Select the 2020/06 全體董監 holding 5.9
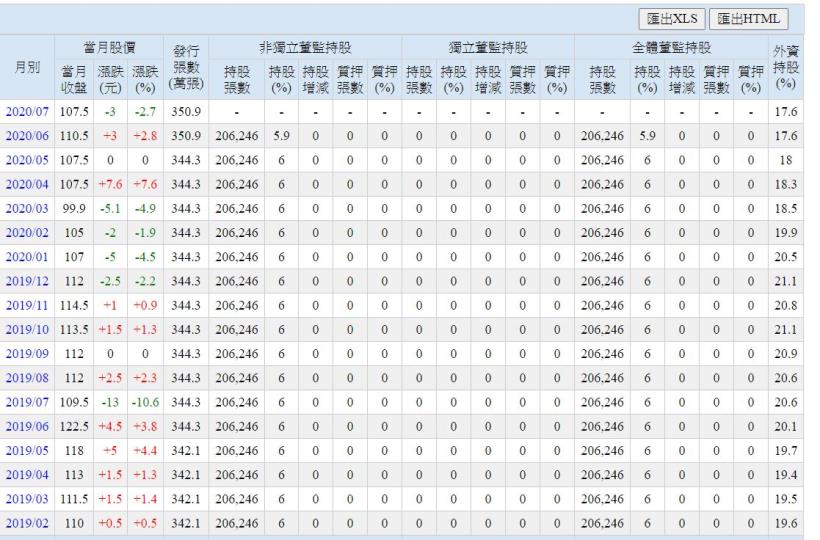 (x=647, y=136)
